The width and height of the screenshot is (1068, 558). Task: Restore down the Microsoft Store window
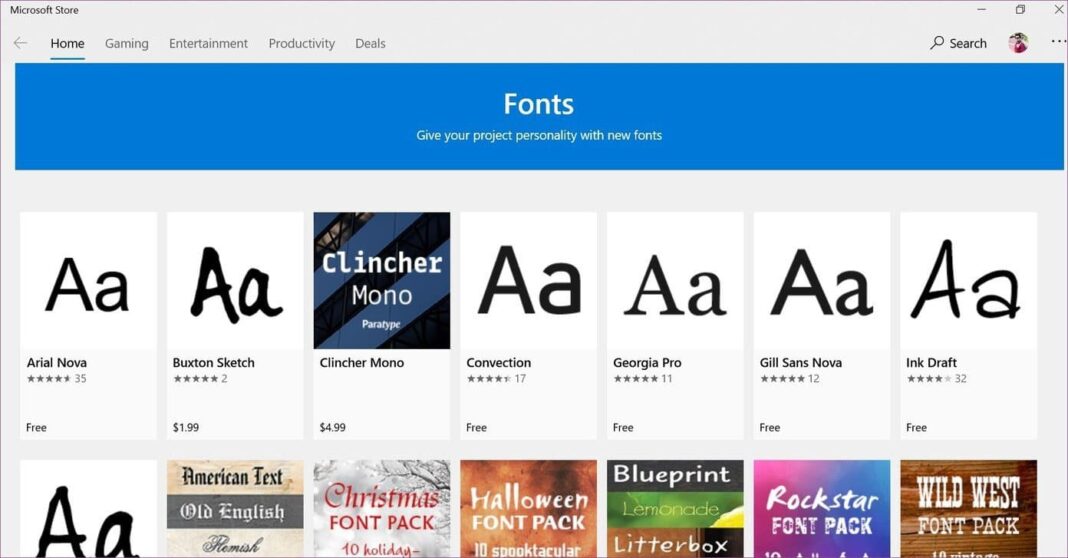coord(1020,10)
